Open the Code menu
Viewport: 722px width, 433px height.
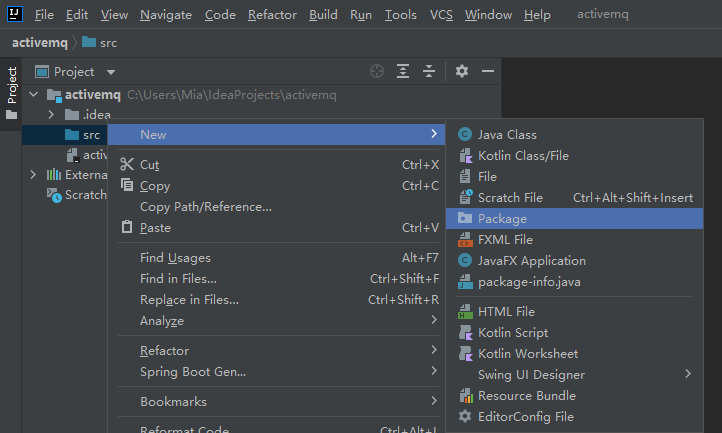tap(220, 15)
